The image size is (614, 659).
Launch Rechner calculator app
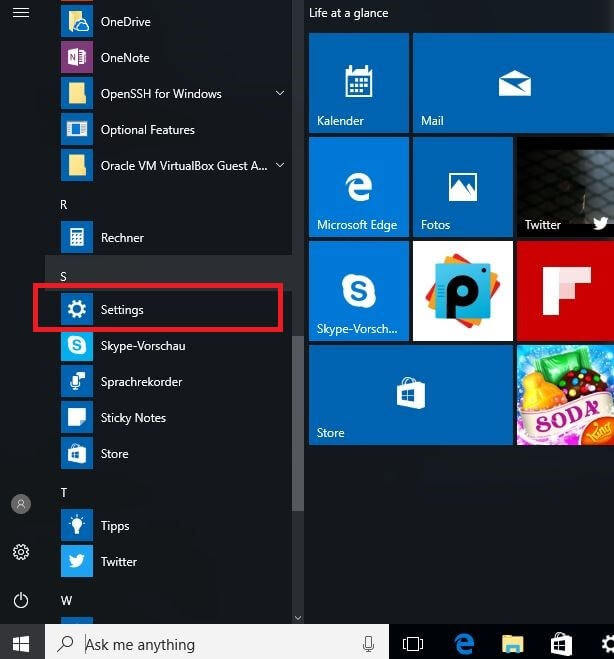(168, 237)
